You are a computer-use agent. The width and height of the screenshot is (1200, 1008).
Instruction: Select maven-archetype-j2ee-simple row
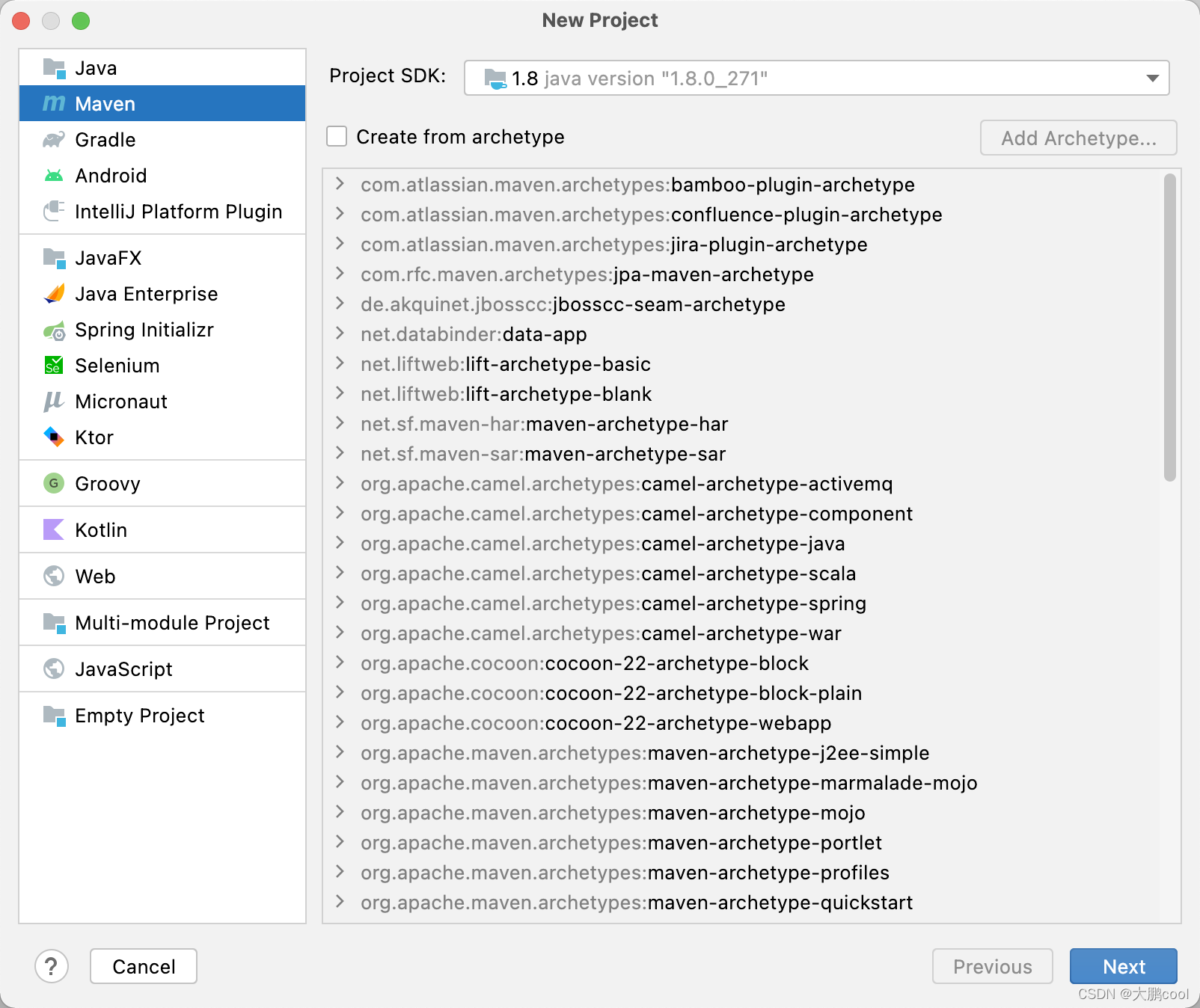tap(741, 753)
